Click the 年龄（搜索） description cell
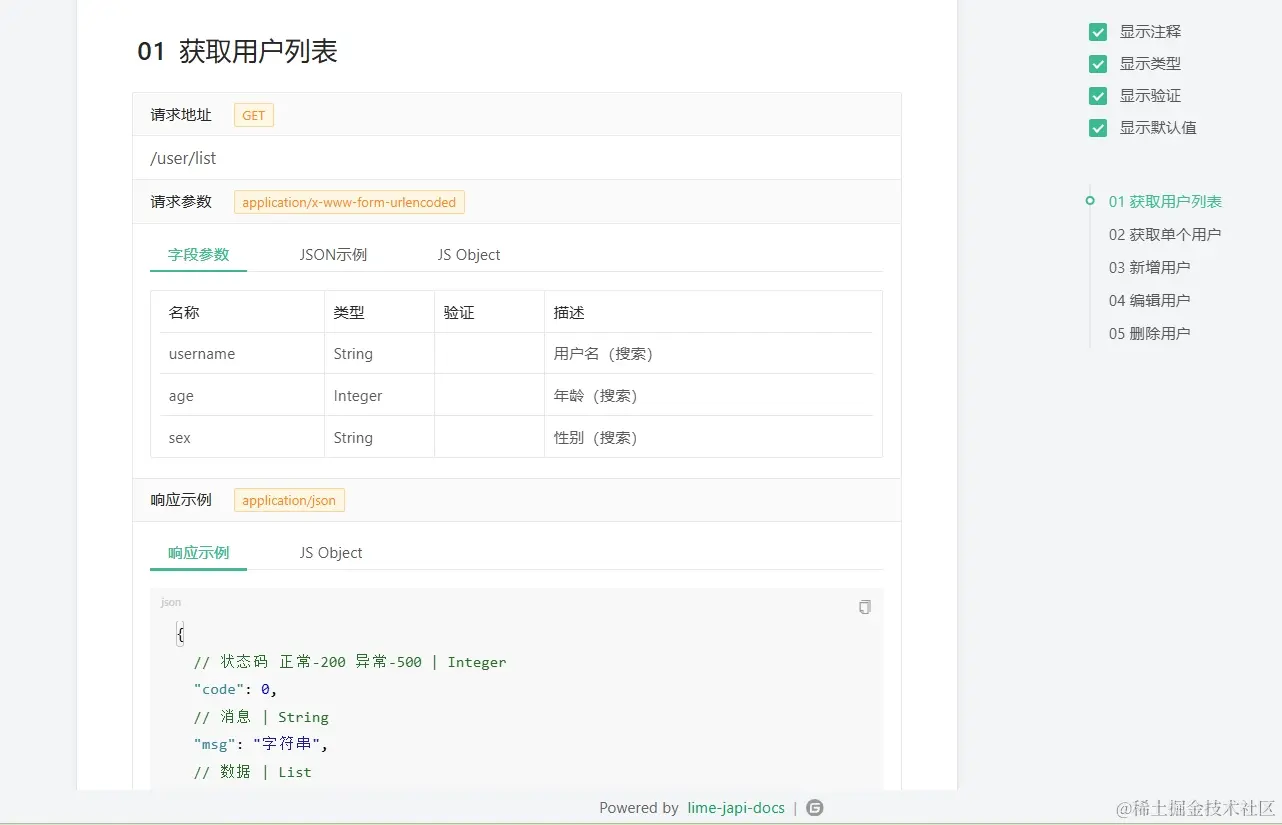Image resolution: width=1282 pixels, height=825 pixels. [708, 396]
